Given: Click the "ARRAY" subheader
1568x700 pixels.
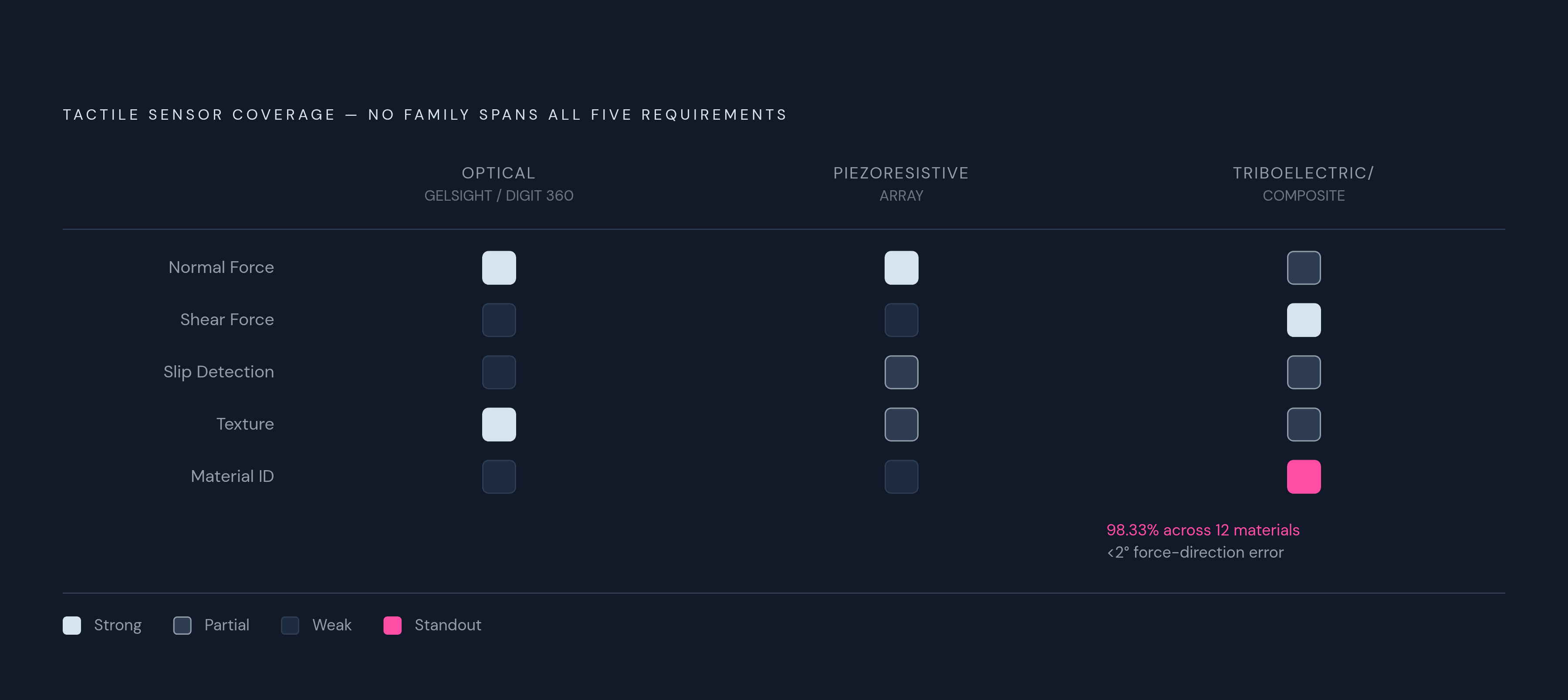Looking at the screenshot, I should [901, 196].
